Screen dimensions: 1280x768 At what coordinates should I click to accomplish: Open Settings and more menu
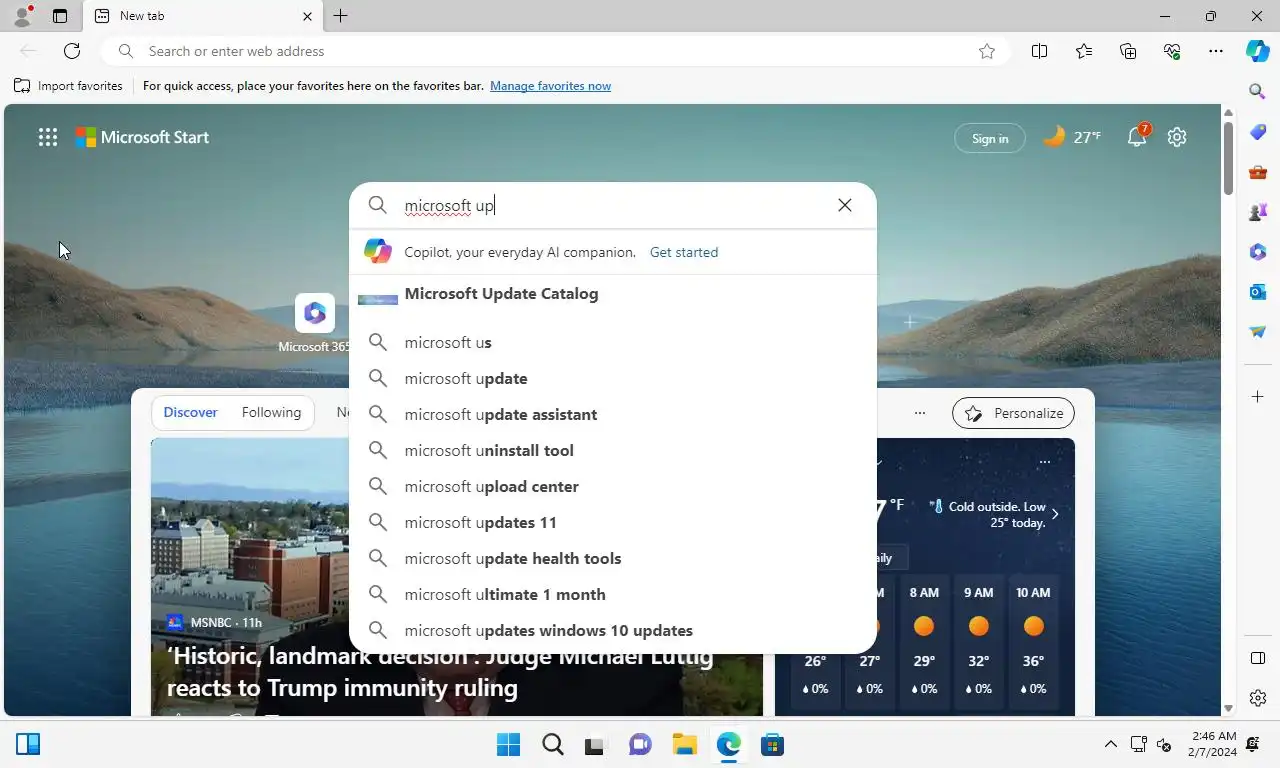click(x=1216, y=51)
